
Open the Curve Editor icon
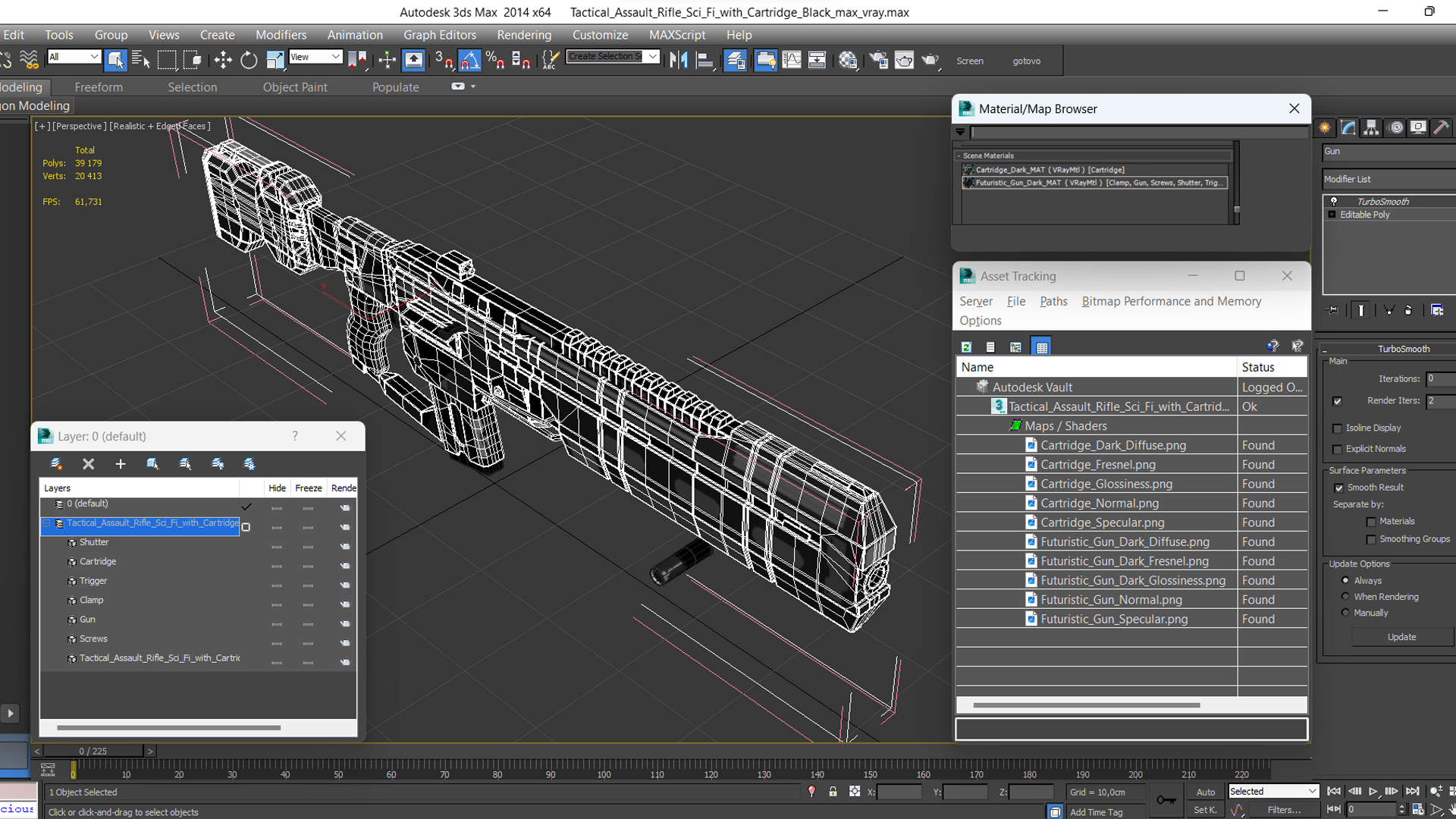pyautogui.click(x=791, y=60)
